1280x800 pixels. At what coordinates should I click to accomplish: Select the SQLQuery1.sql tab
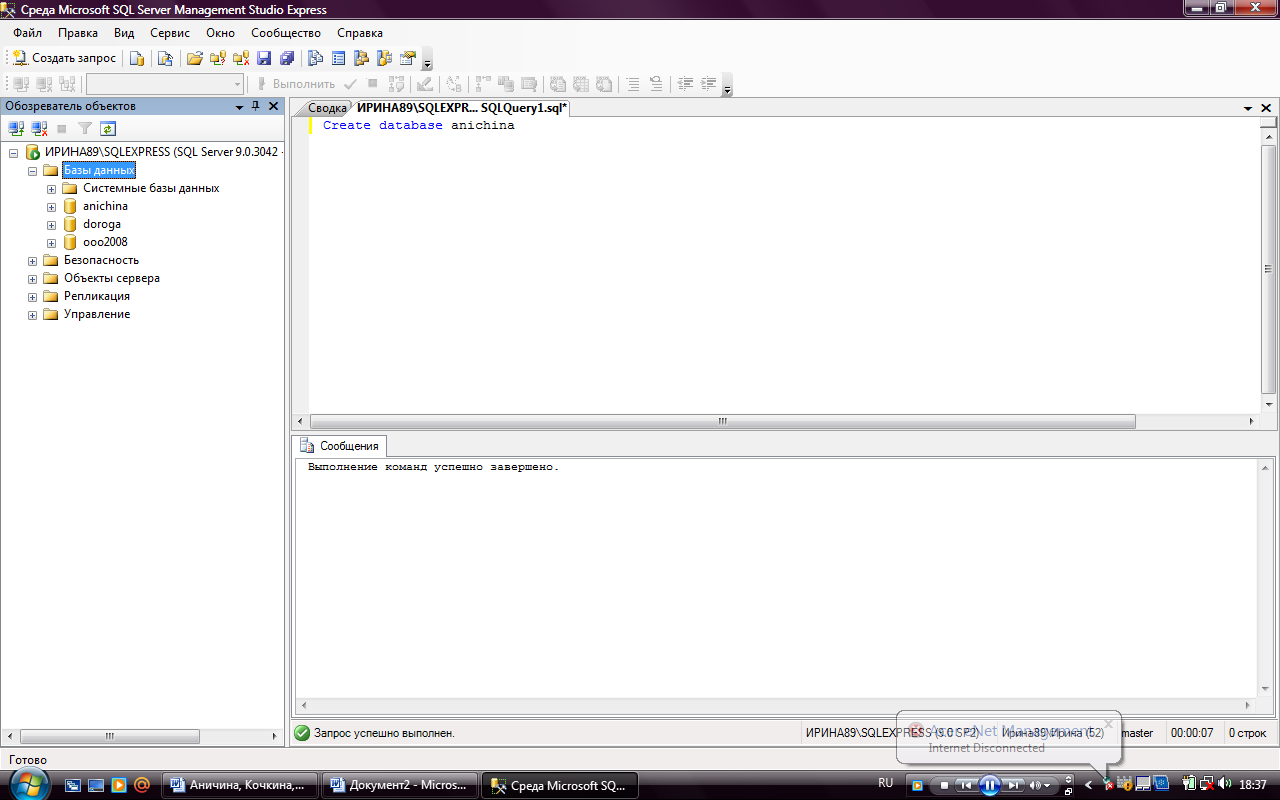coord(461,108)
